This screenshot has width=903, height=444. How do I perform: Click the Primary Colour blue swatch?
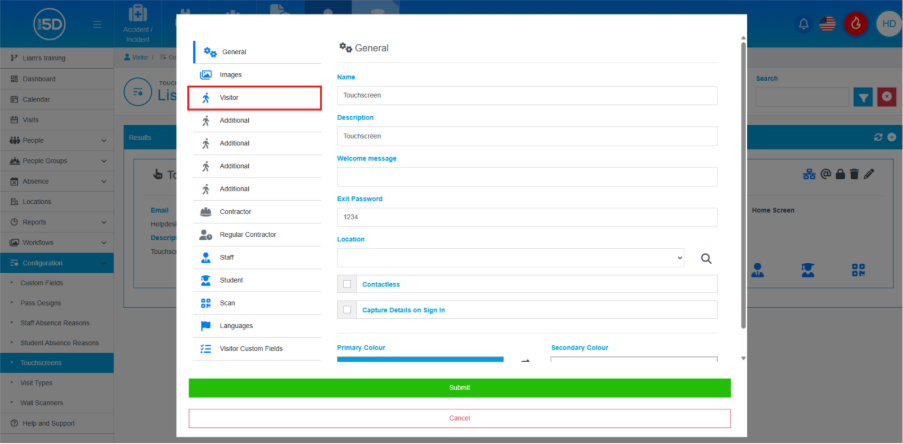[x=420, y=359]
